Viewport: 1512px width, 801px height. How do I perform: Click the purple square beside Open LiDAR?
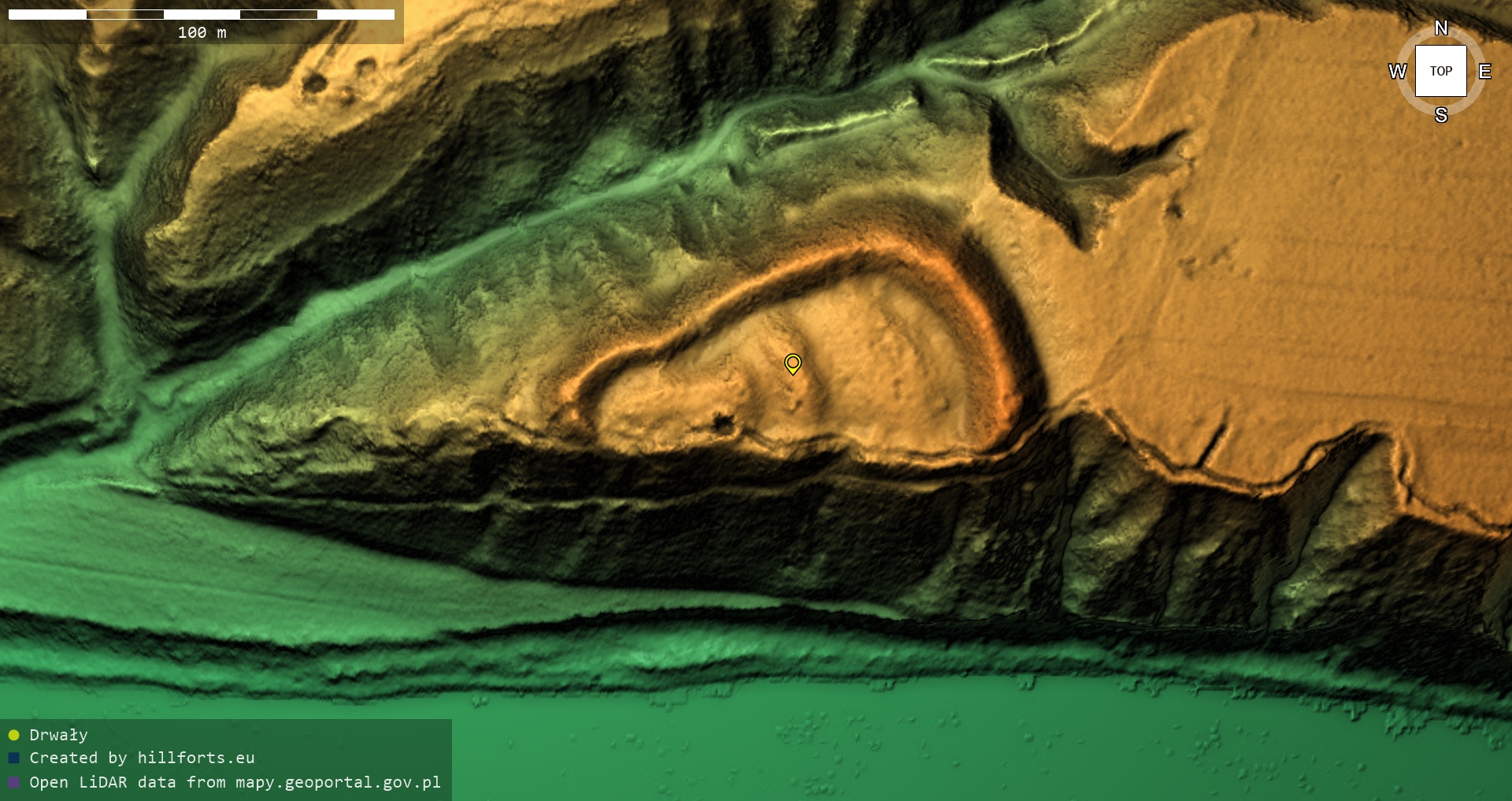click(13, 782)
